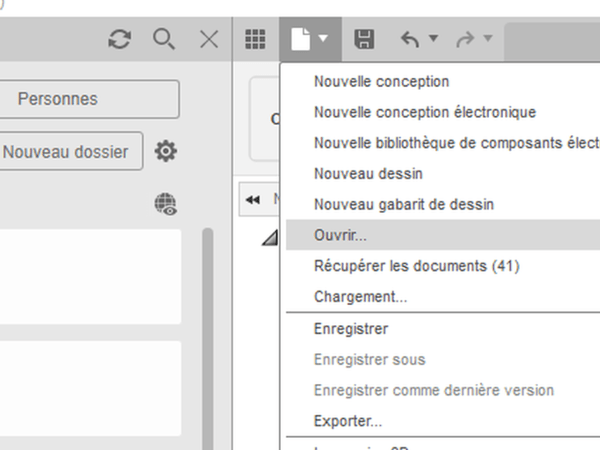The height and width of the screenshot is (450, 600).
Task: Choose Ouvrir... in the file menu
Action: (x=340, y=236)
